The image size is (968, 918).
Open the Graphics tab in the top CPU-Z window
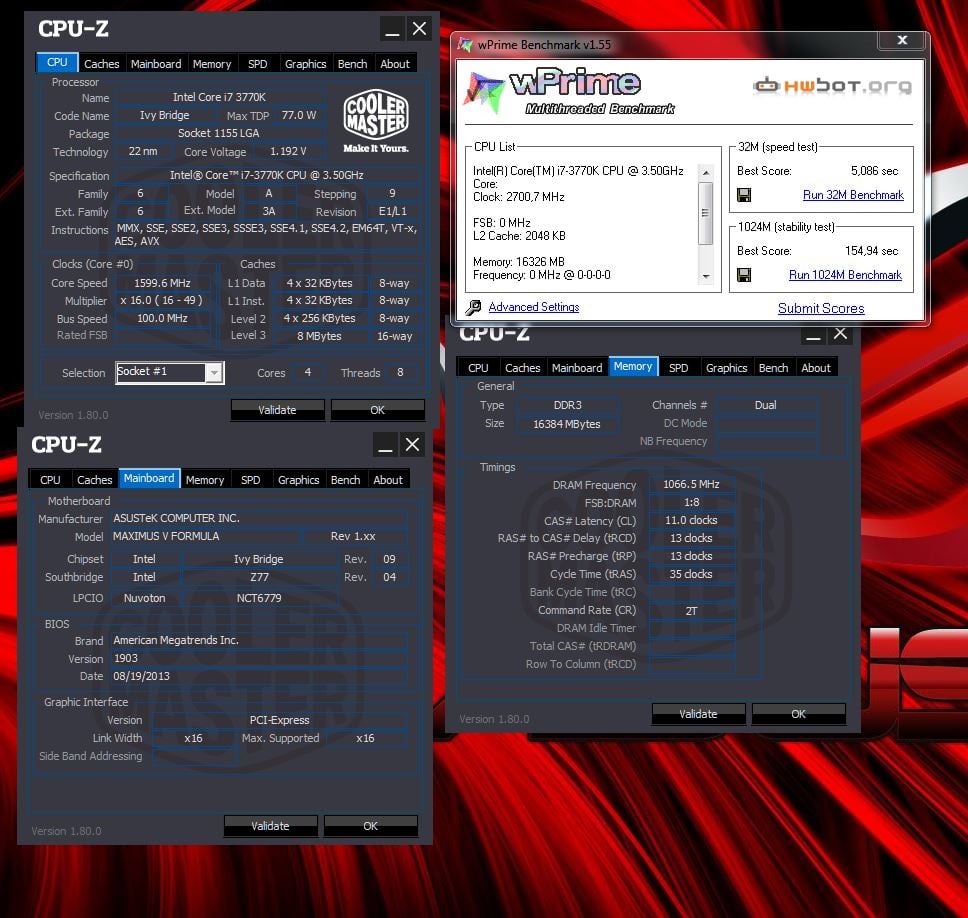point(306,64)
